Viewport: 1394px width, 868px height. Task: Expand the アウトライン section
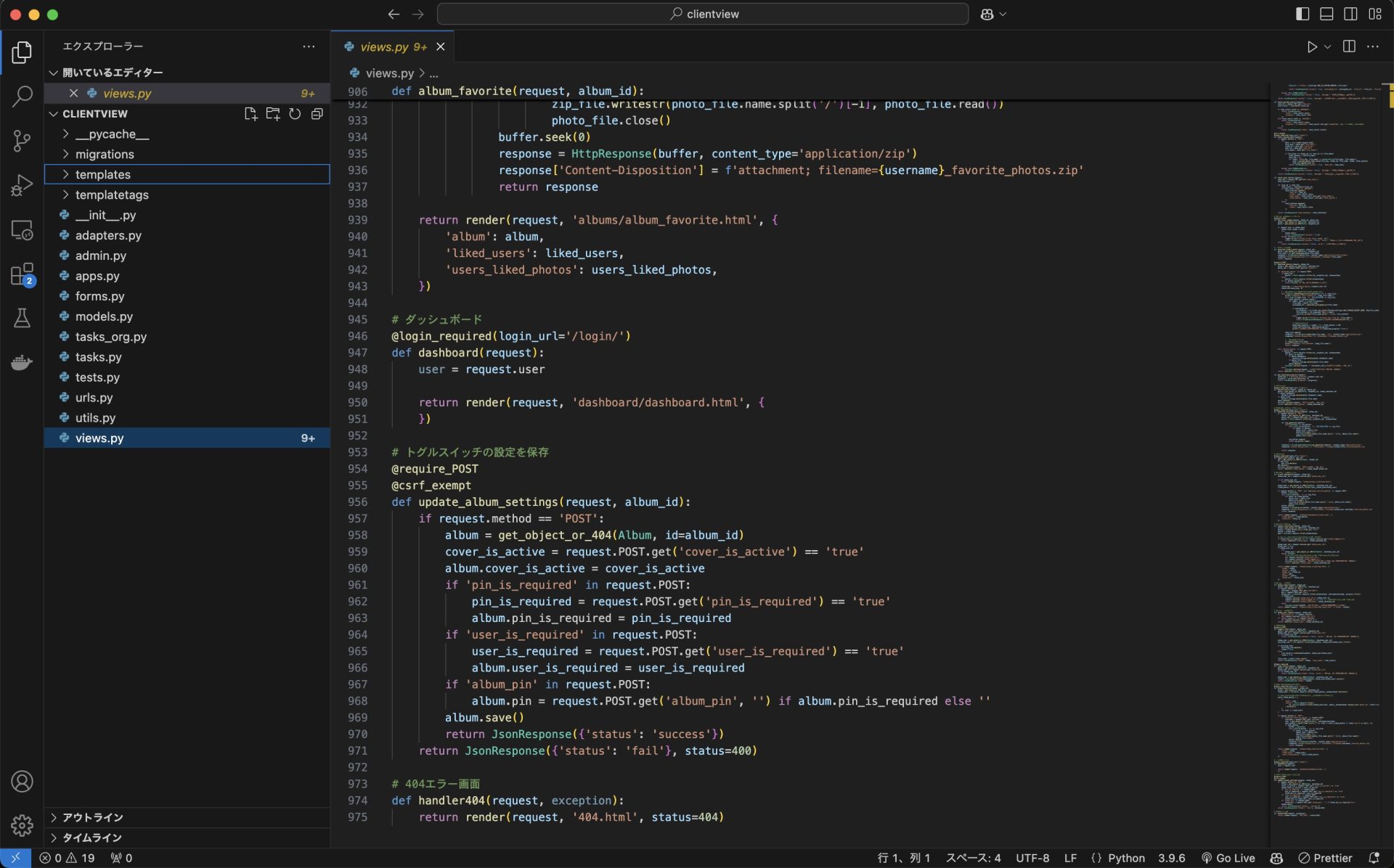[x=92, y=817]
